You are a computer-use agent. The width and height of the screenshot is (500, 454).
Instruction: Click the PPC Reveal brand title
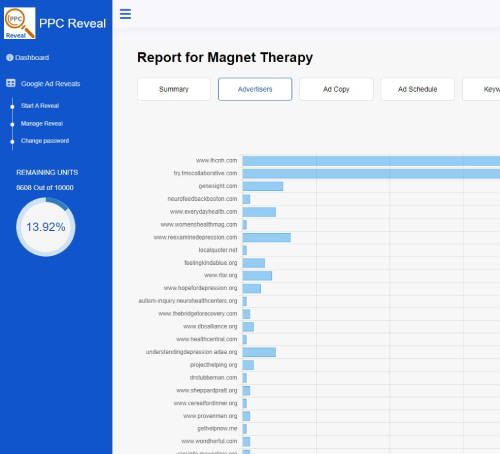pyautogui.click(x=72, y=23)
